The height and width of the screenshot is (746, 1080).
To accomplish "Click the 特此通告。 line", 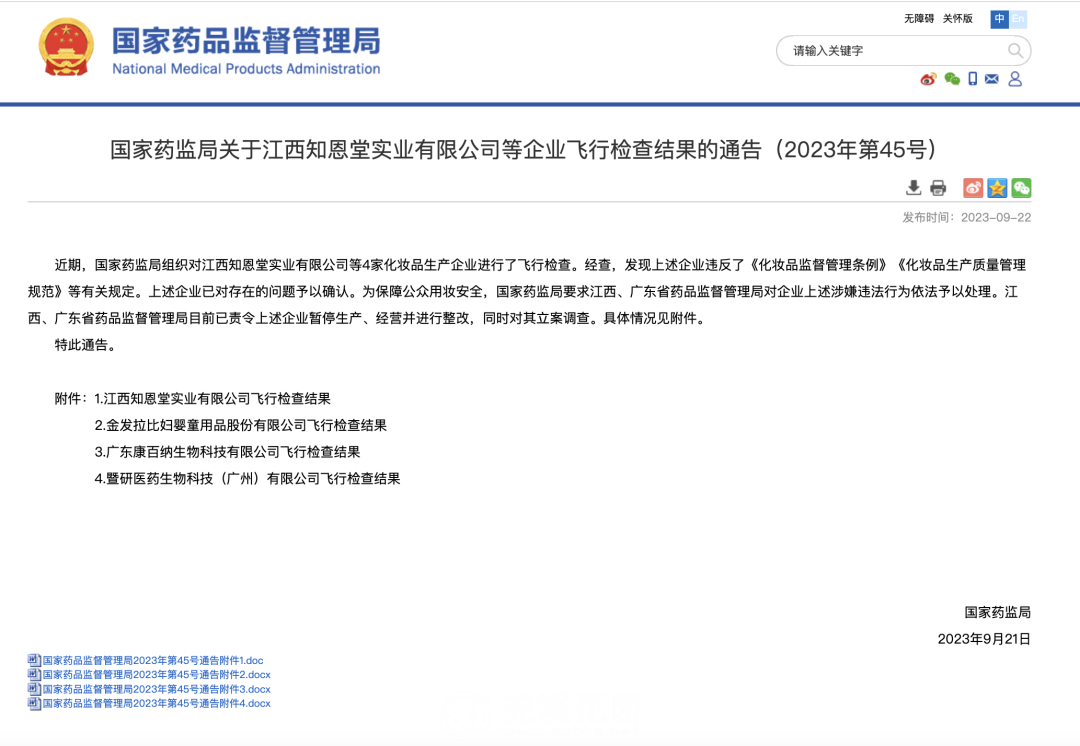I will point(86,345).
